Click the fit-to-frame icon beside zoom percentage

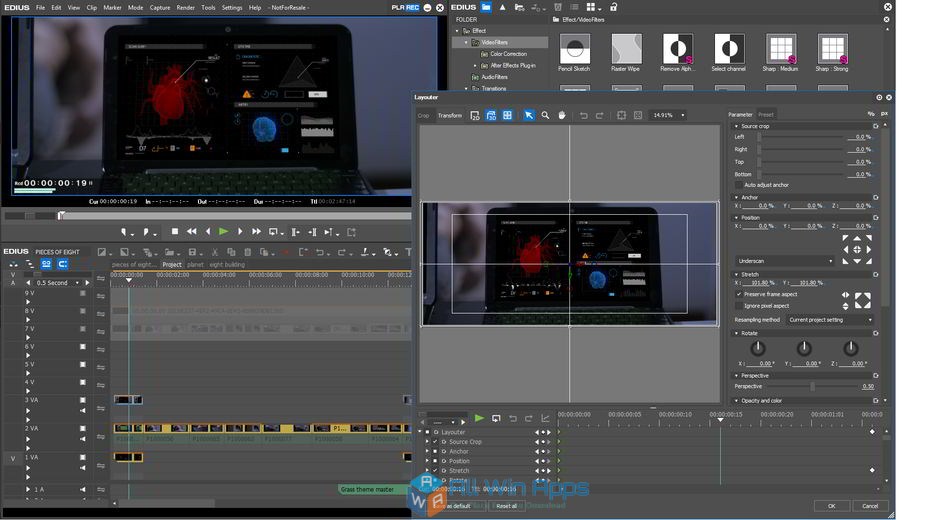coord(638,115)
